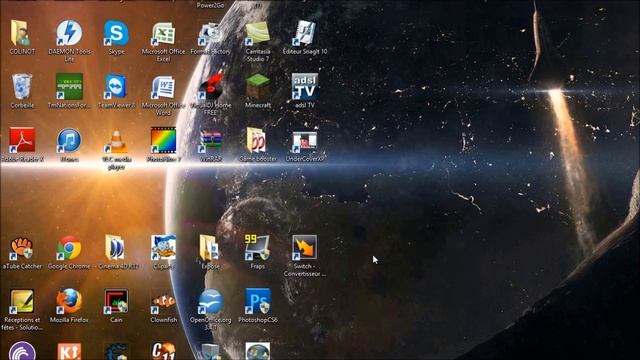Image resolution: width=640 pixels, height=360 pixels.
Task: Select the Corbeille recycle bin
Action: click(x=21, y=87)
